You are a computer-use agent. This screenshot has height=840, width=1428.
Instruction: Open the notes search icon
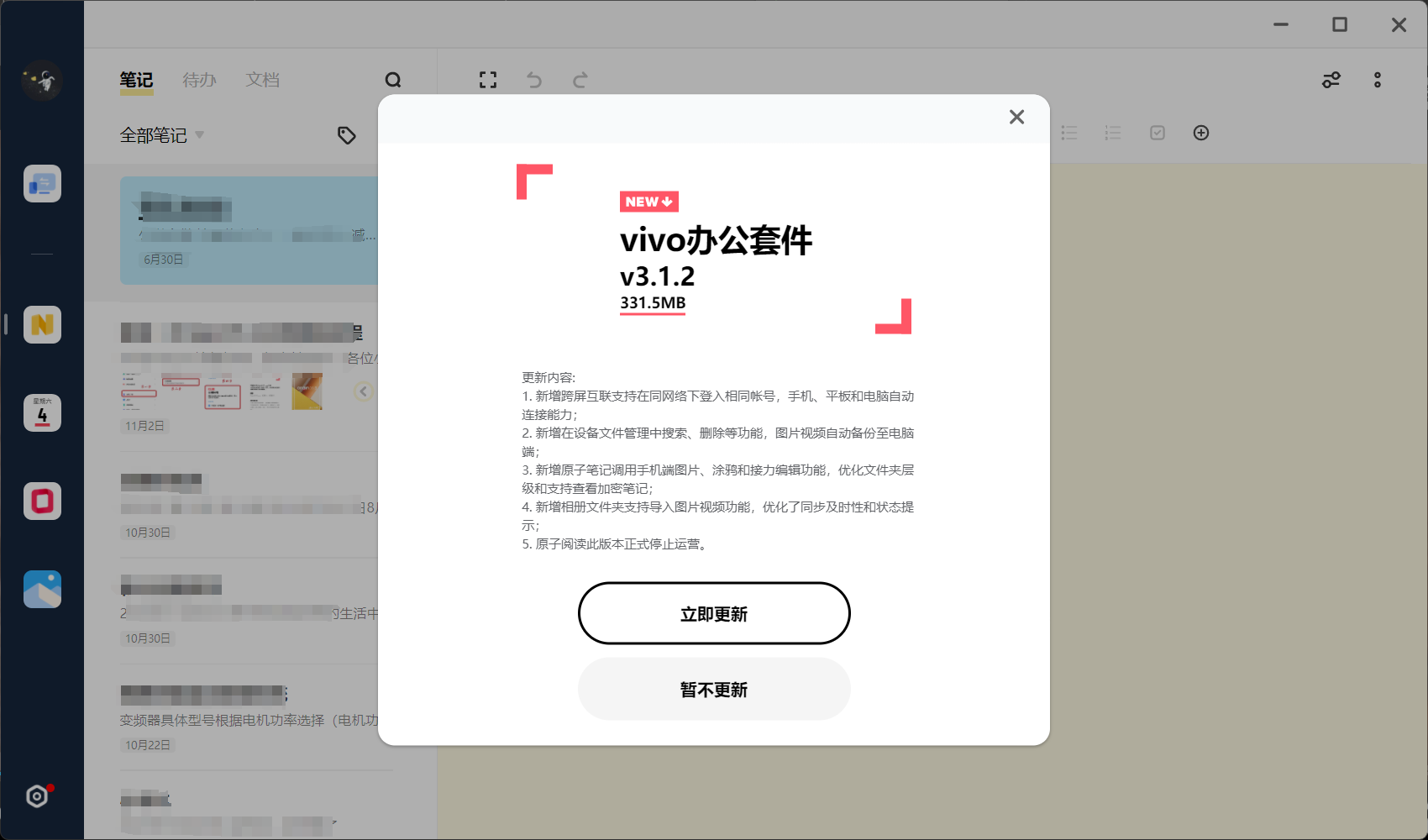393,80
